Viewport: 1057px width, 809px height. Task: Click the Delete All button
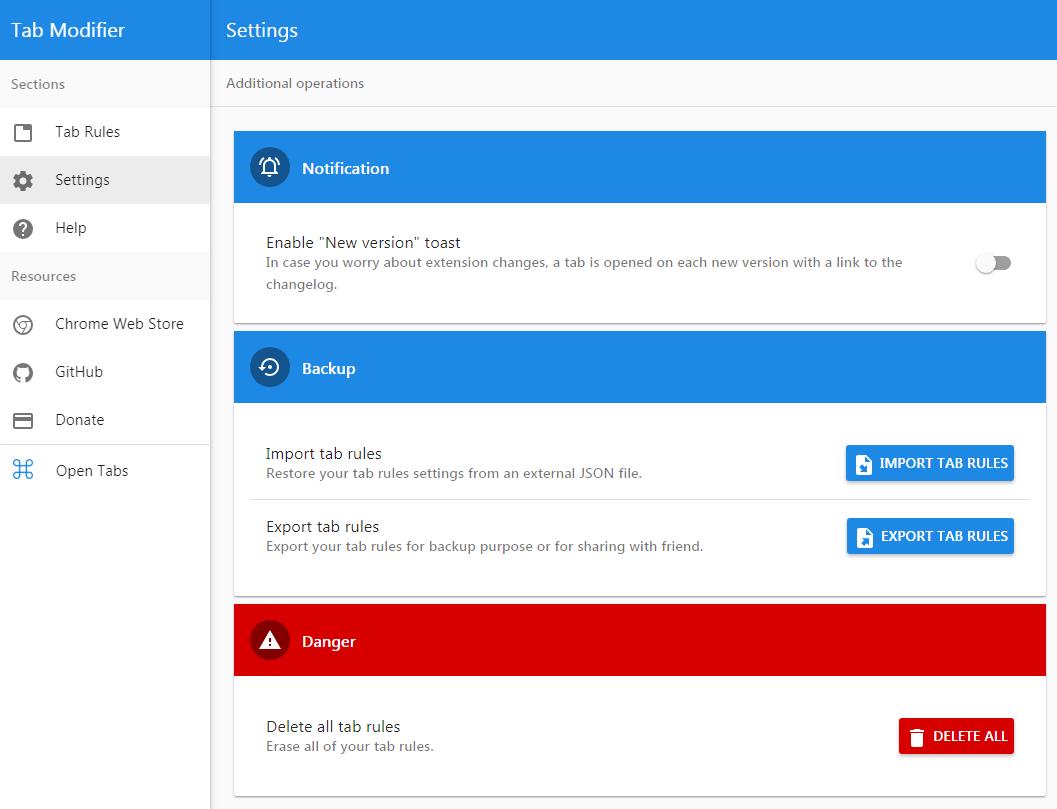(956, 736)
